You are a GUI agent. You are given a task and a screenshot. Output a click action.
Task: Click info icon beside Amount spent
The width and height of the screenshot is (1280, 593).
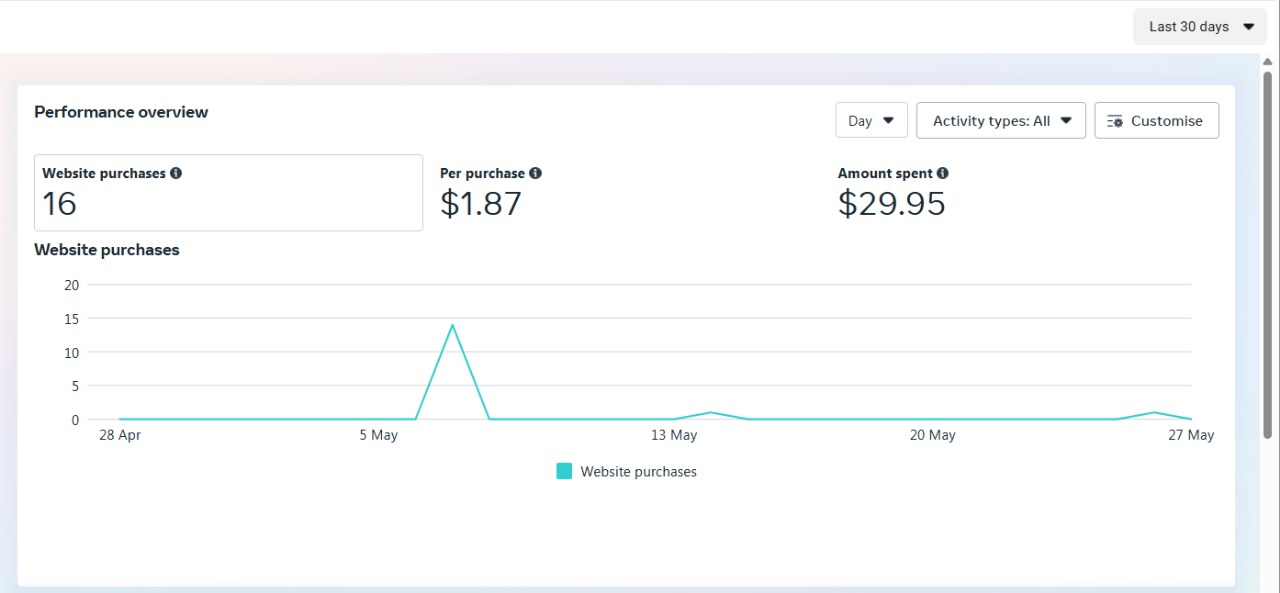tap(943, 173)
